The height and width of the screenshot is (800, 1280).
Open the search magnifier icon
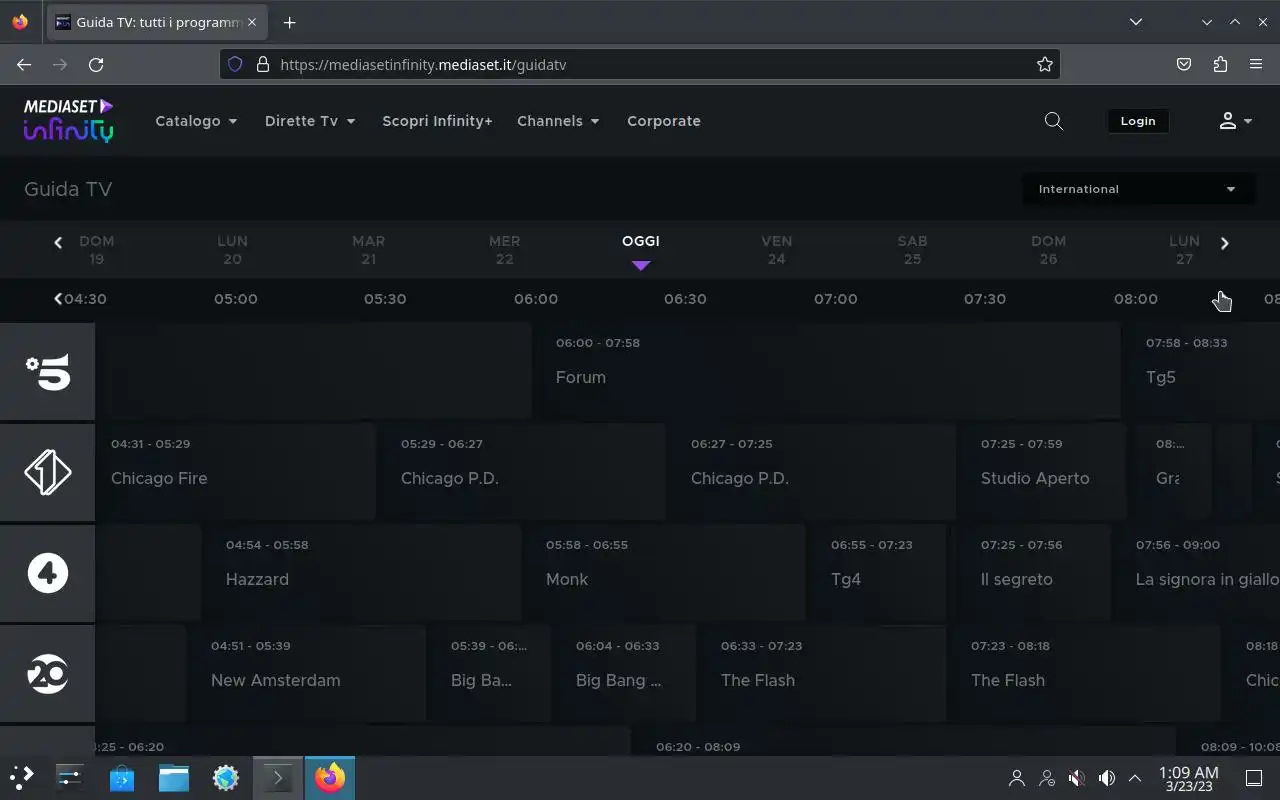(1053, 121)
